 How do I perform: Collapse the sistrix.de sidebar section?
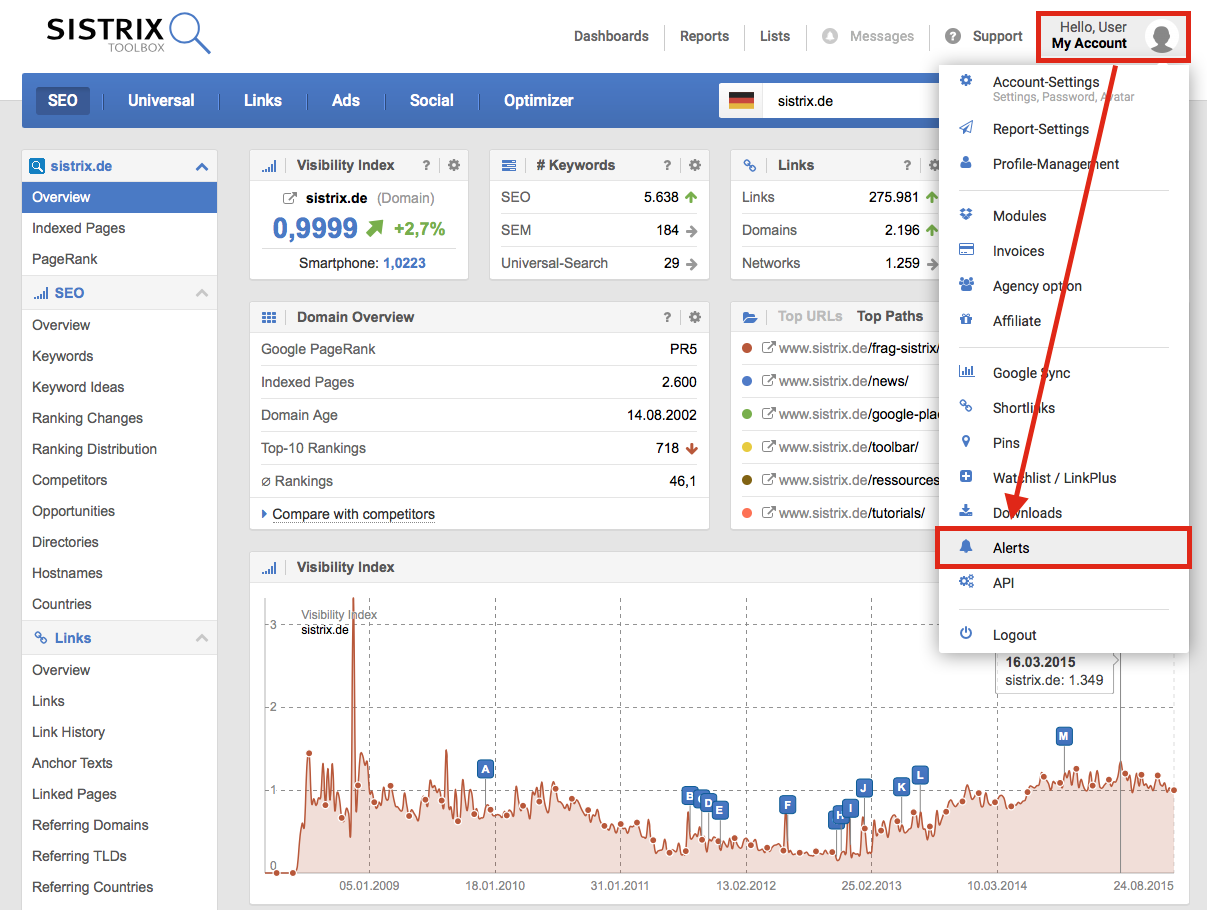tap(203, 165)
